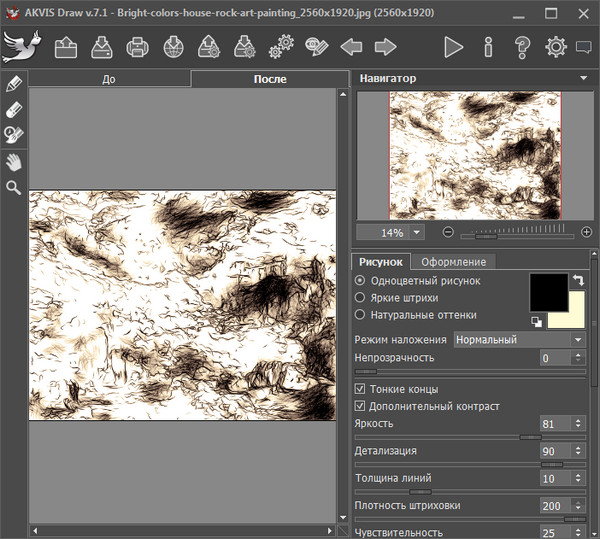
Task: Open Help with the question mark icon
Action: pos(521,47)
